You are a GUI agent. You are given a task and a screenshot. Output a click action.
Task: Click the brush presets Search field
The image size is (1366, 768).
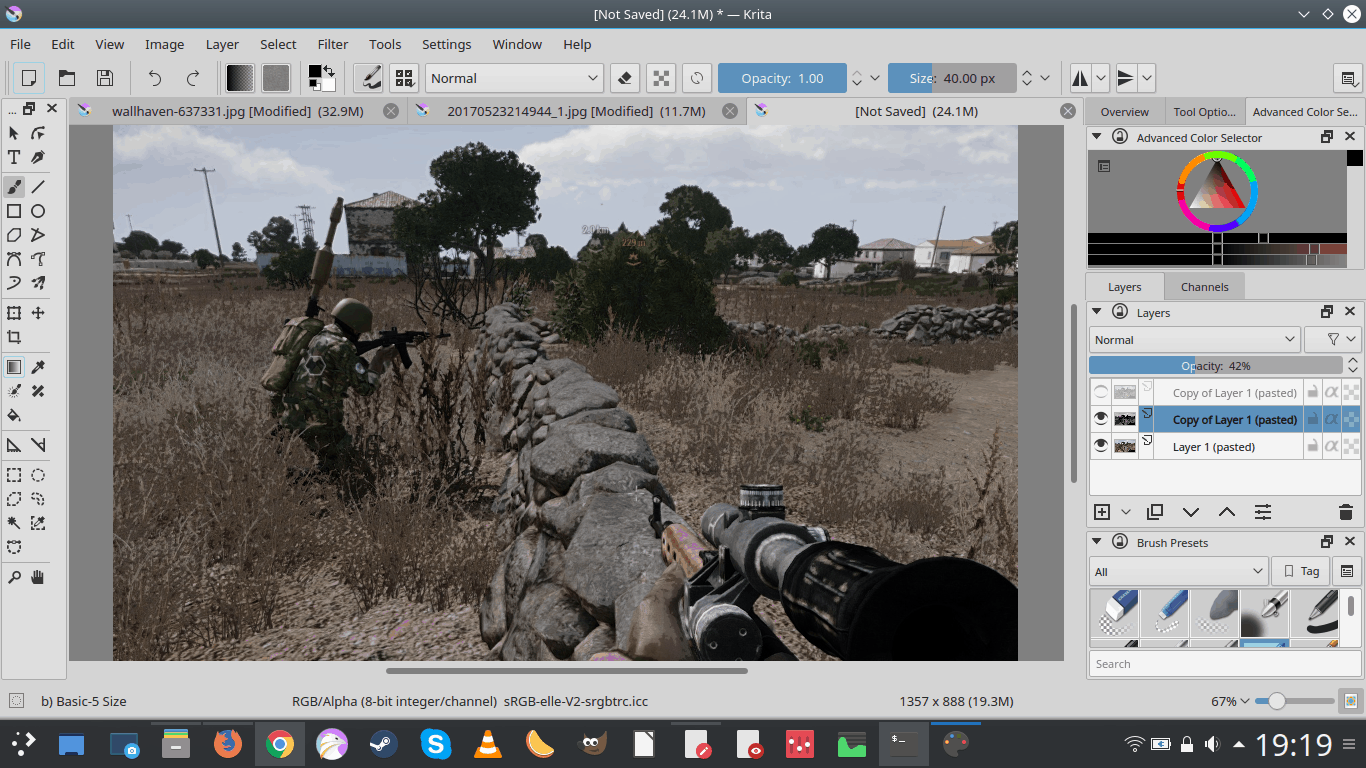1225,664
